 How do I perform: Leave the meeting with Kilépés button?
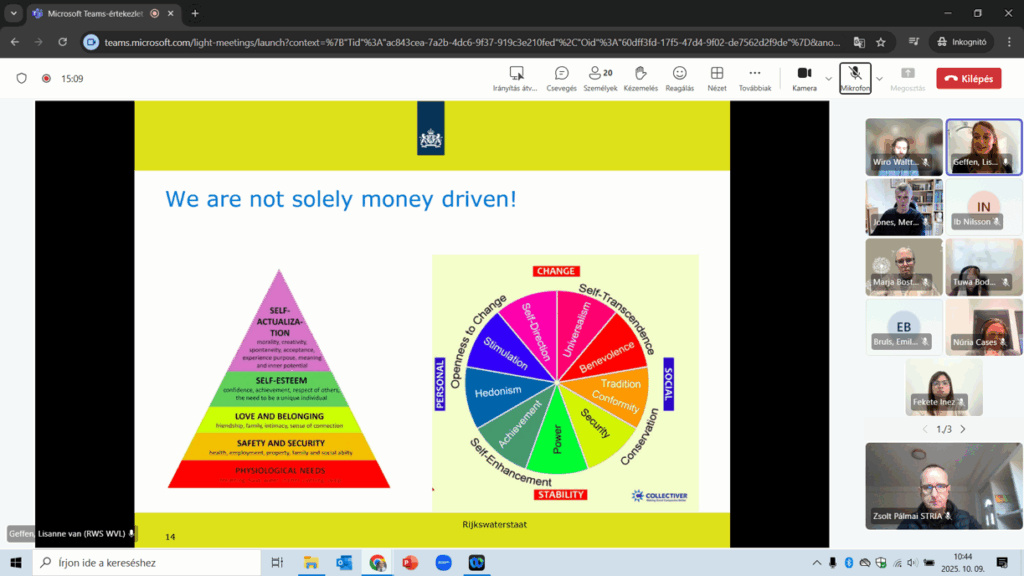(x=968, y=78)
